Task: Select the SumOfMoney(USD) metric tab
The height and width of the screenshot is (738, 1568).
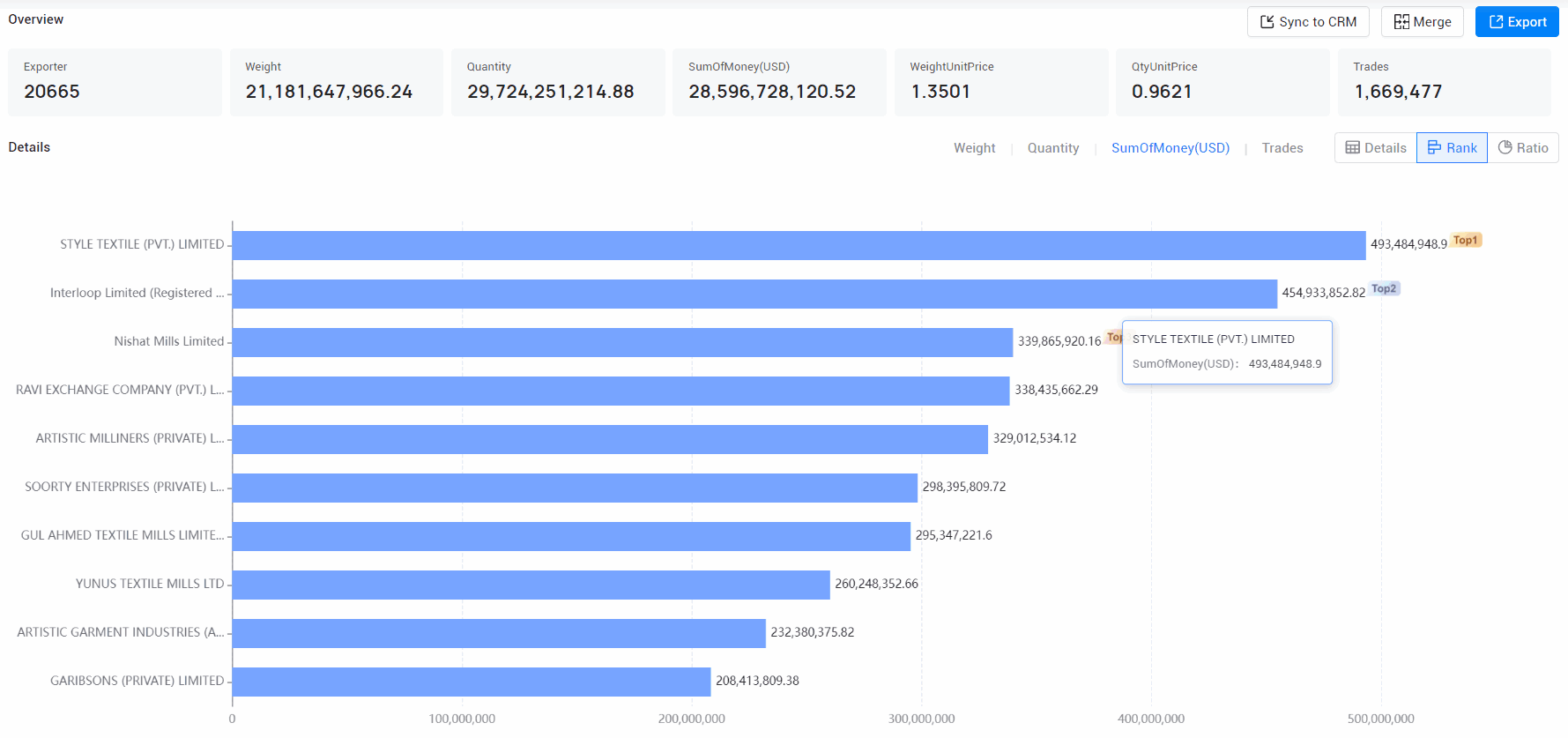Action: 1170,148
